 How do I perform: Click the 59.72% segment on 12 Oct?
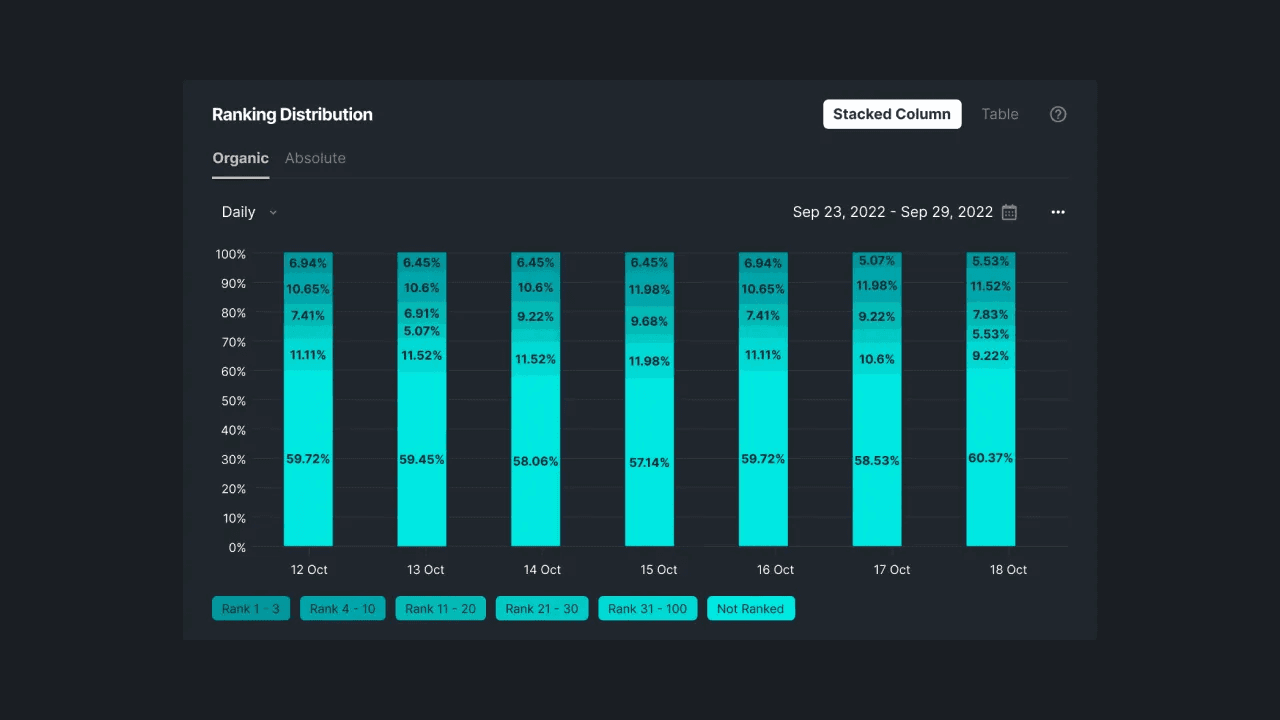click(308, 459)
